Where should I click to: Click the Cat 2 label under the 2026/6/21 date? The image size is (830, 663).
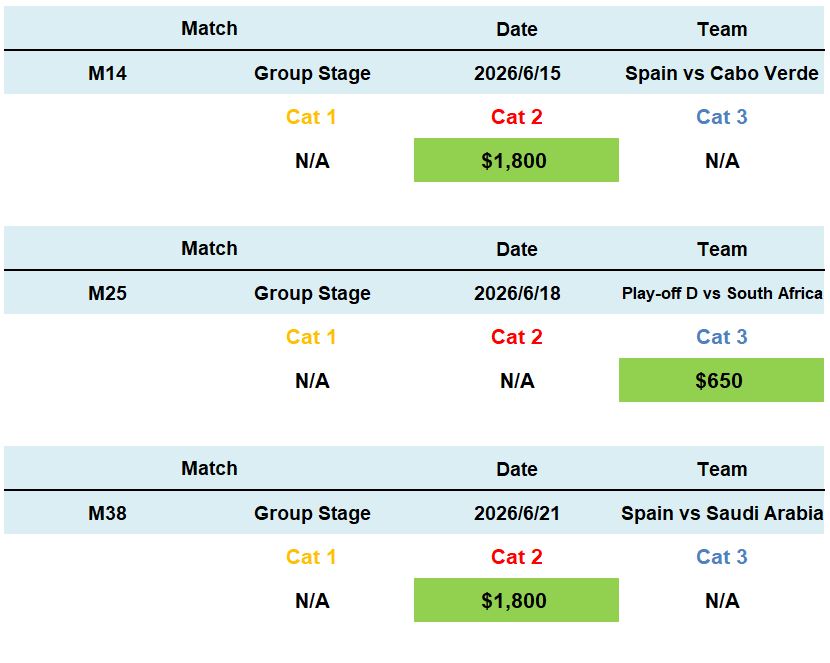[x=516, y=557]
